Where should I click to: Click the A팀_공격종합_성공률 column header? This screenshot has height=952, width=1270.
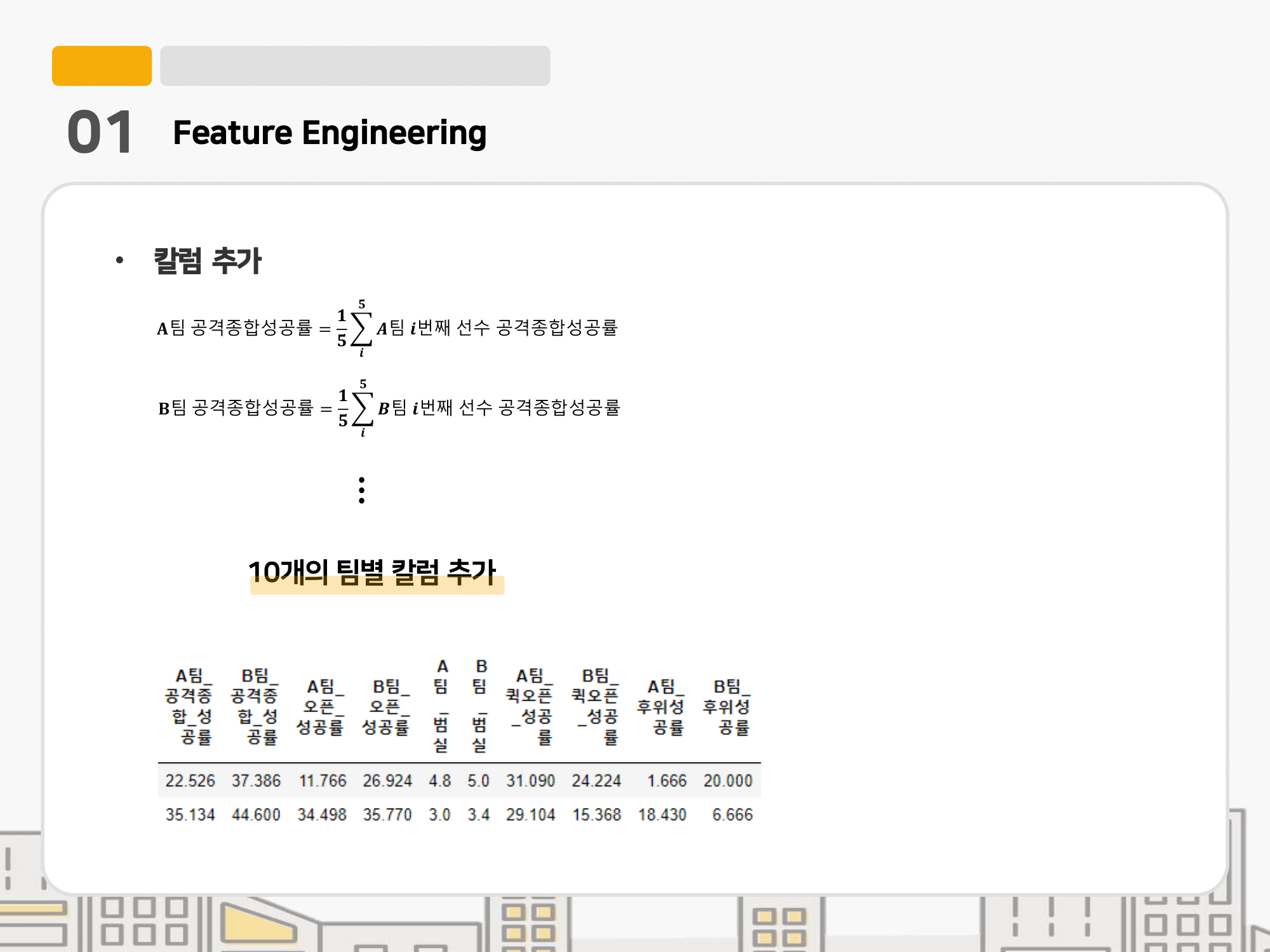coord(189,706)
